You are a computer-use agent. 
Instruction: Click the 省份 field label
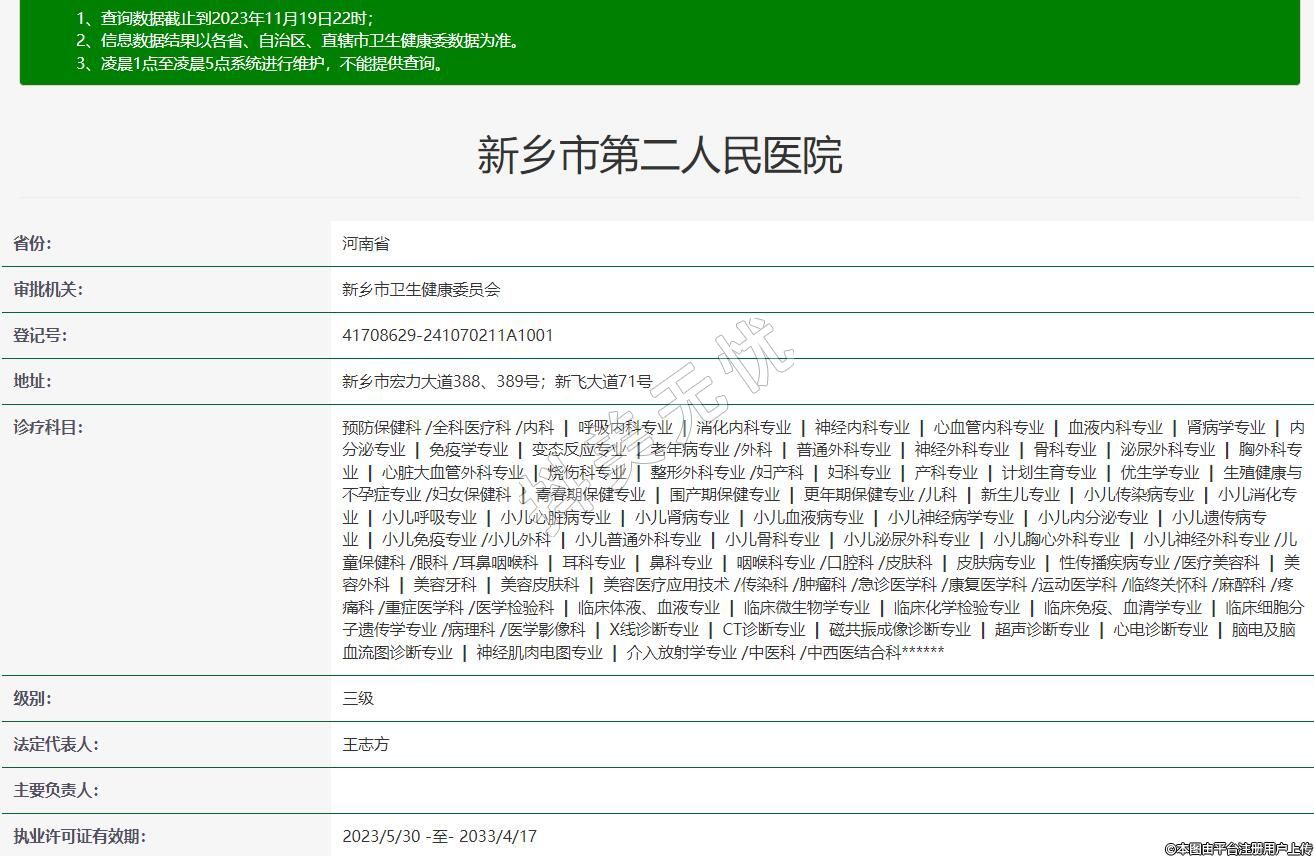[x=33, y=243]
